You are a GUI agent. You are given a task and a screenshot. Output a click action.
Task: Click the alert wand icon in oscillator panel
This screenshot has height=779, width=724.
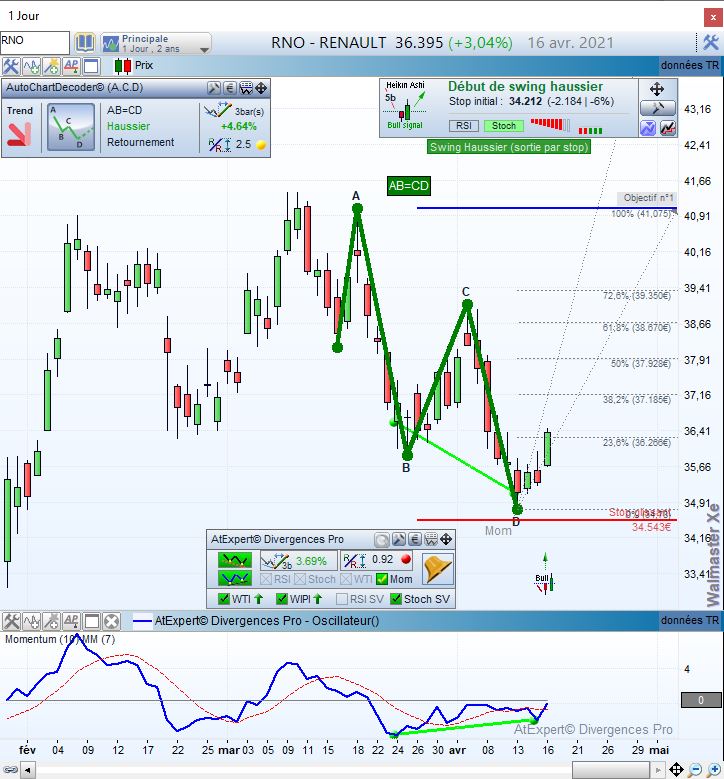coord(52,621)
